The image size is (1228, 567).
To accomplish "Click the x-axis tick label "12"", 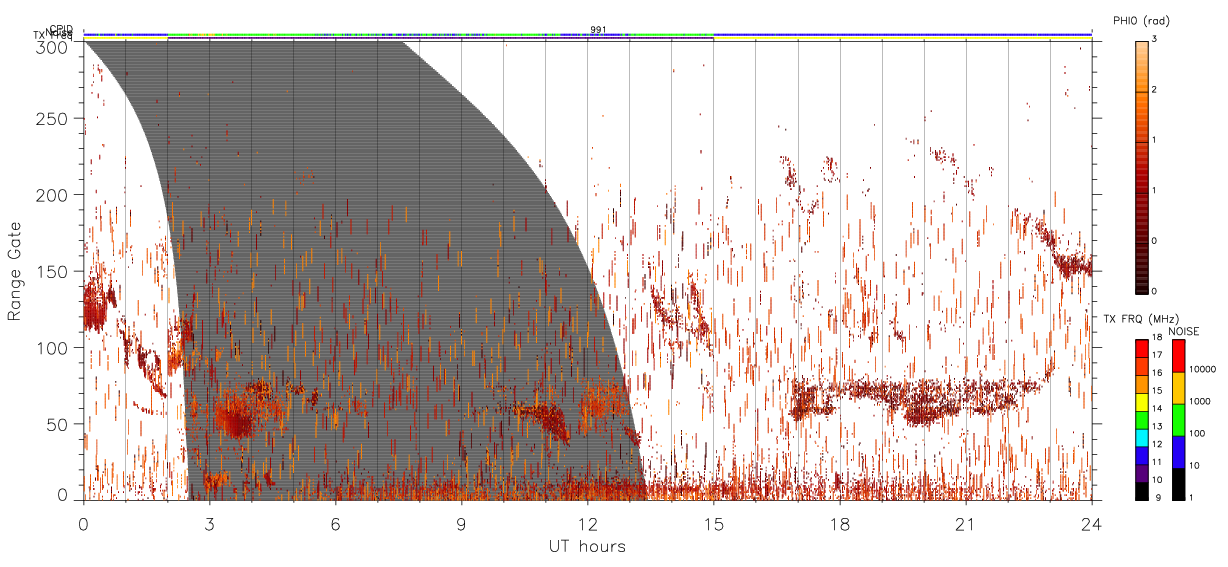I will point(588,524).
